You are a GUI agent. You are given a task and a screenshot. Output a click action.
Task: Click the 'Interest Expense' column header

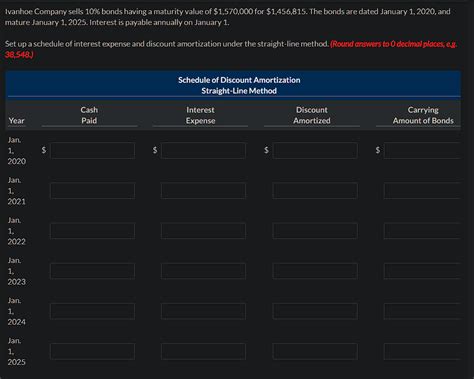200,115
